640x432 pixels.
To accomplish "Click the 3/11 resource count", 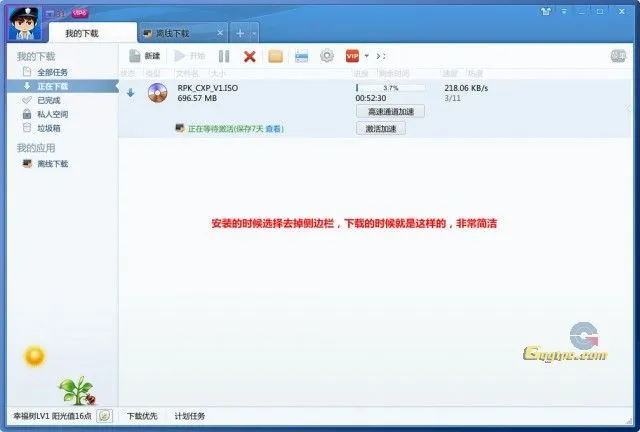I will tap(452, 98).
